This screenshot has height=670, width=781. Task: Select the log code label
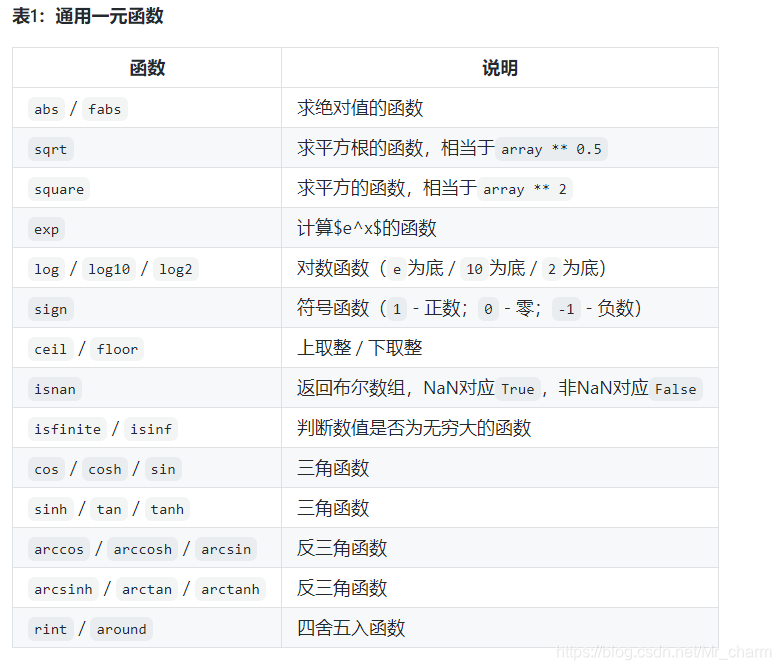coord(46,269)
